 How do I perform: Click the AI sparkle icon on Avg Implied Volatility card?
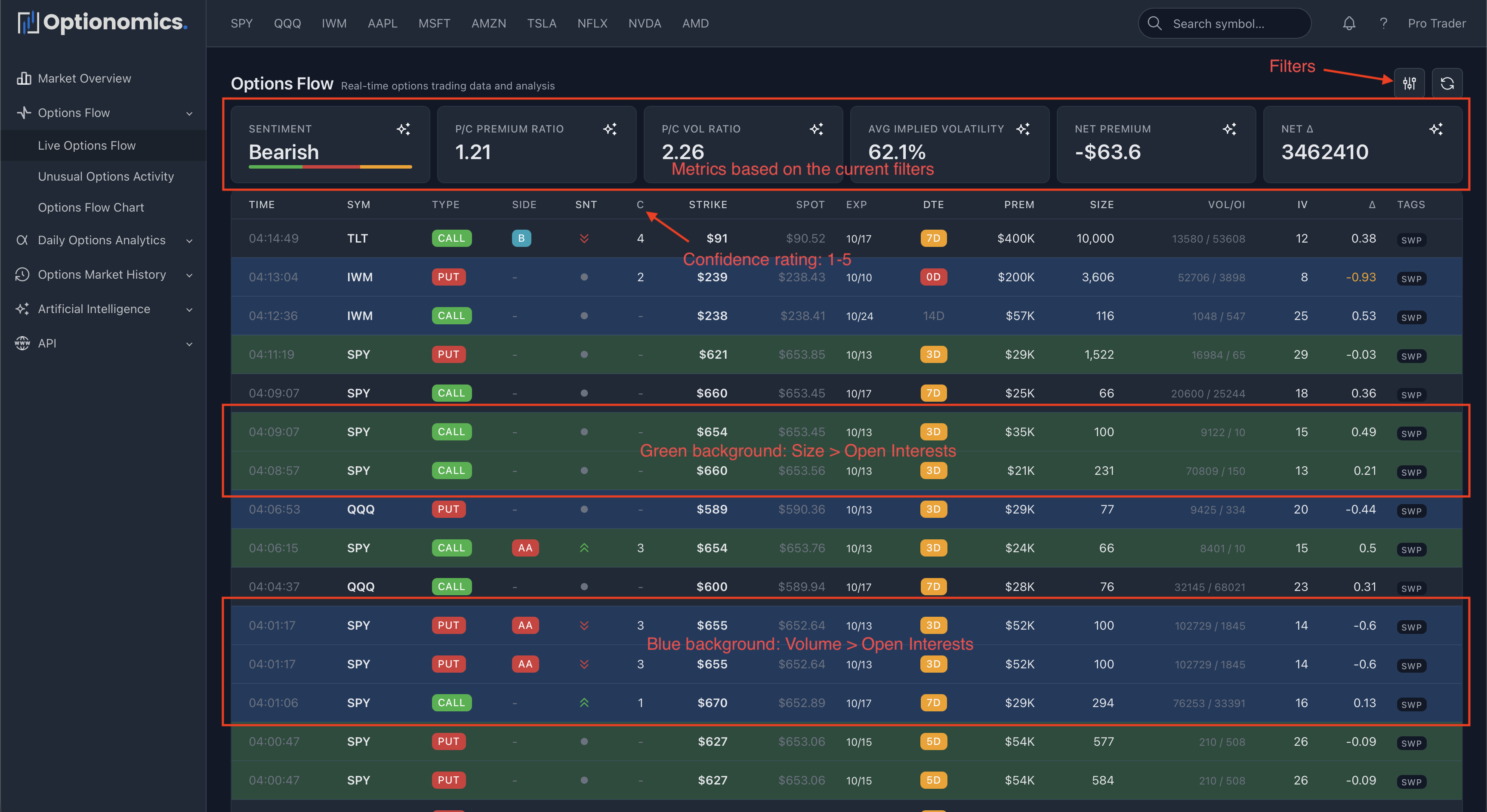click(x=1024, y=129)
